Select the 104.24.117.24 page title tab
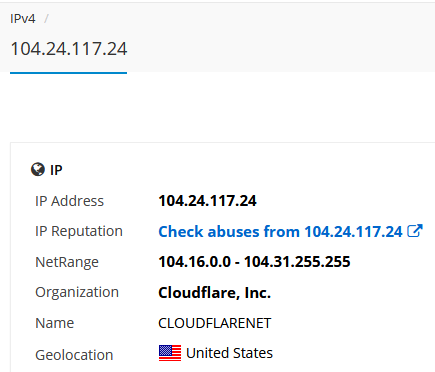The height and width of the screenshot is (372, 435). click(69, 49)
